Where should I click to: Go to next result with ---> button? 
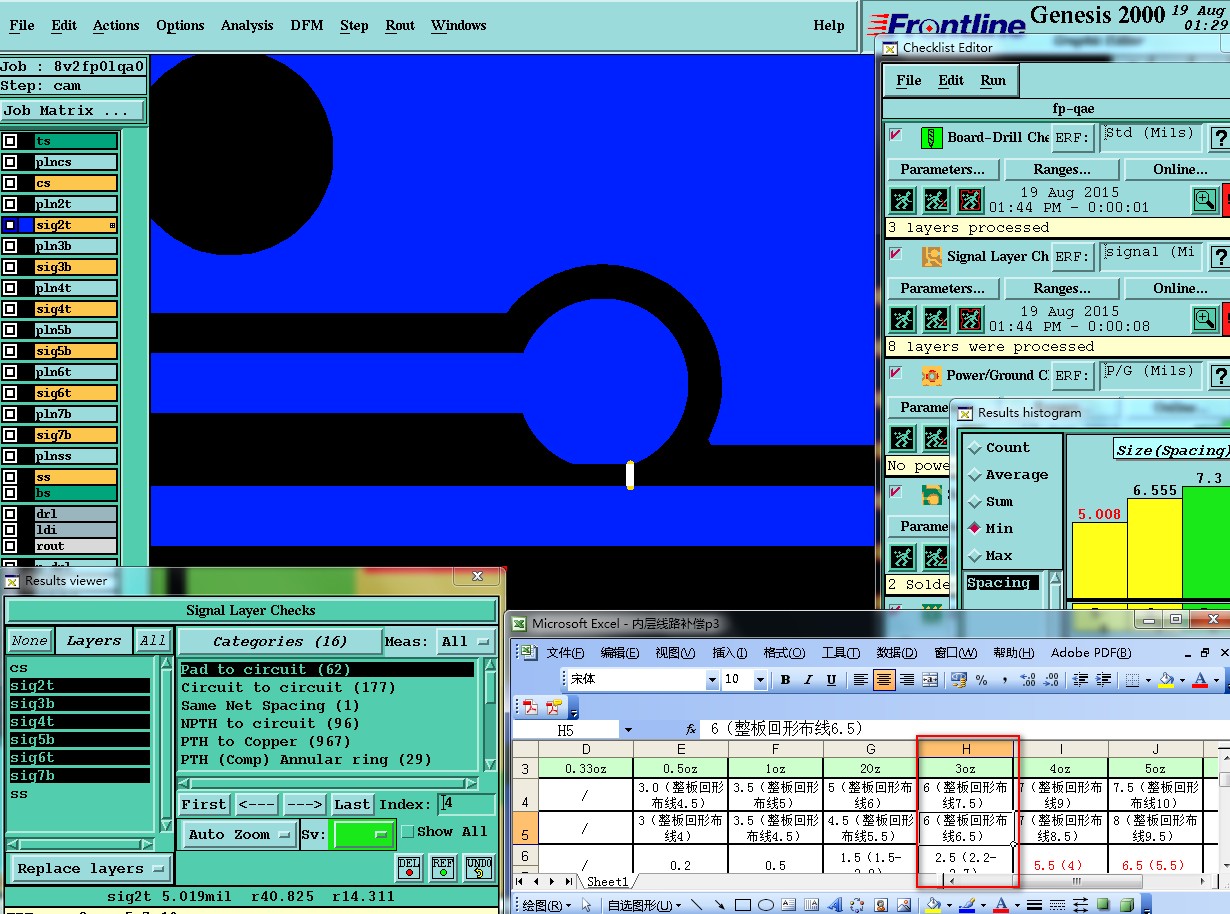tap(304, 804)
